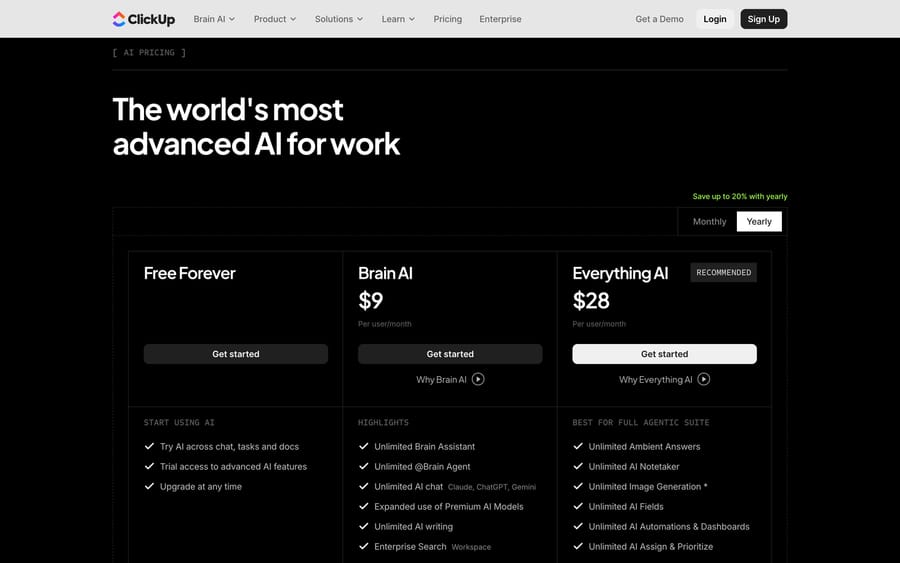Click the Sign Up button
The height and width of the screenshot is (563, 900).
(763, 19)
